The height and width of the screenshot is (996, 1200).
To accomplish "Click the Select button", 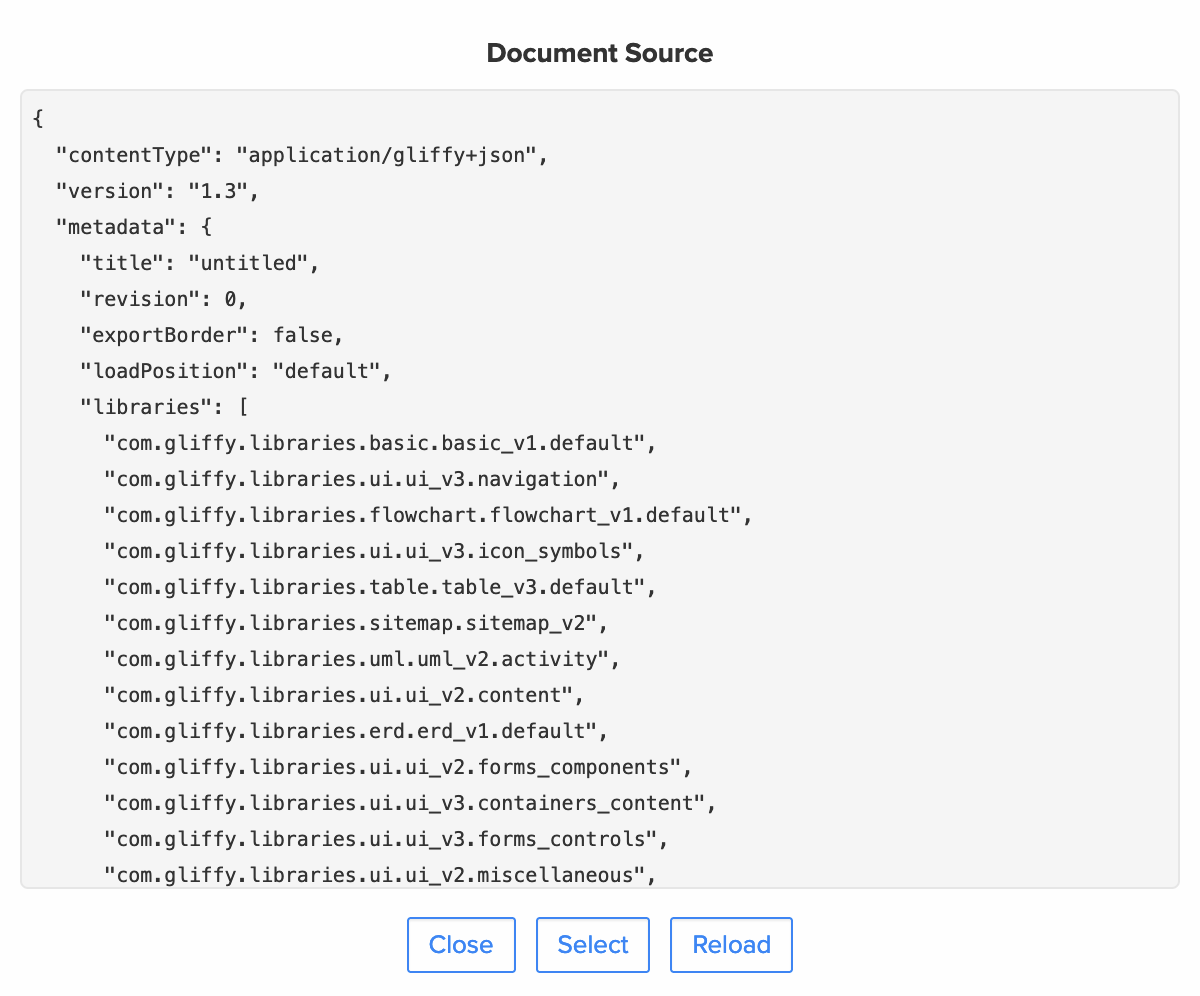I will (x=592, y=944).
